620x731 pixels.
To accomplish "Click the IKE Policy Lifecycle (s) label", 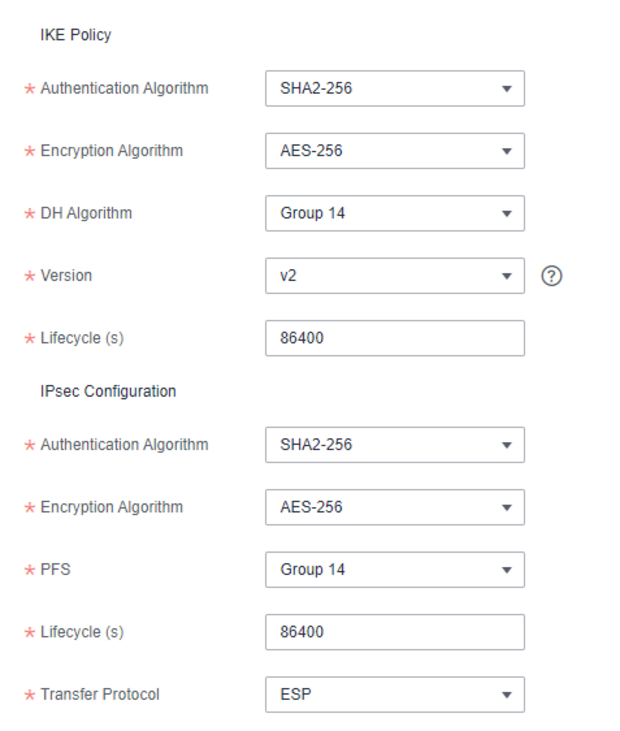I will [82, 338].
